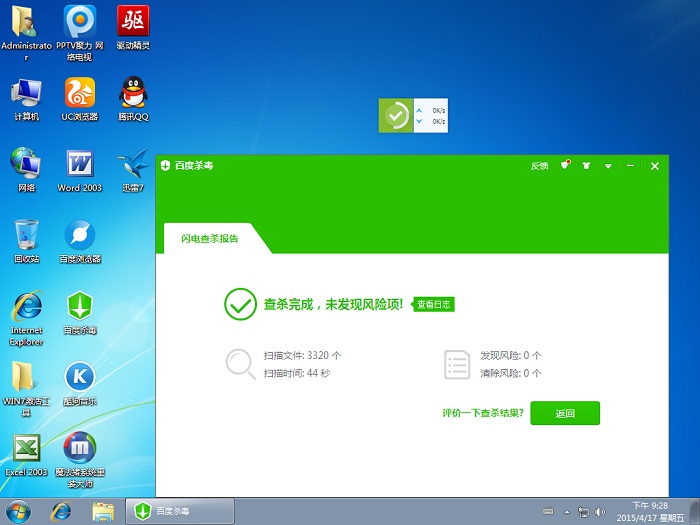Open the 网络 (Network) desktop icon
This screenshot has width=700, height=525.
point(26,170)
